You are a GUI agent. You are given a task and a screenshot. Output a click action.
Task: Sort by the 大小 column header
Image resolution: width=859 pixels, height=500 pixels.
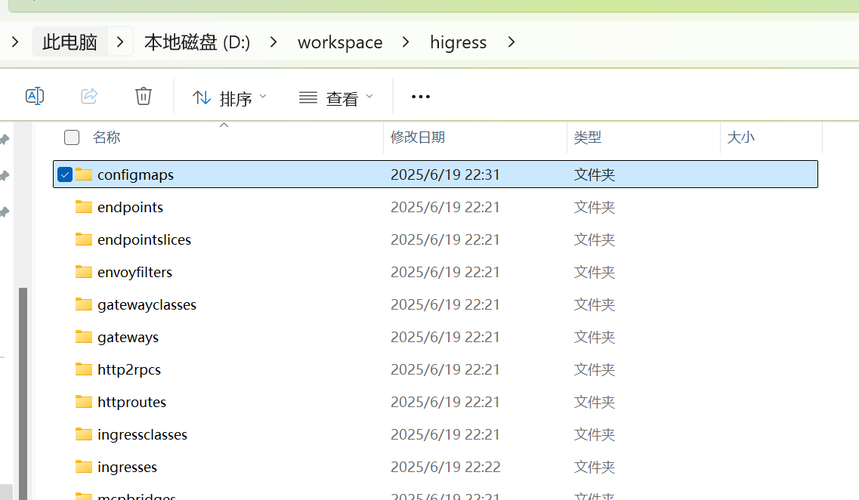click(x=741, y=137)
